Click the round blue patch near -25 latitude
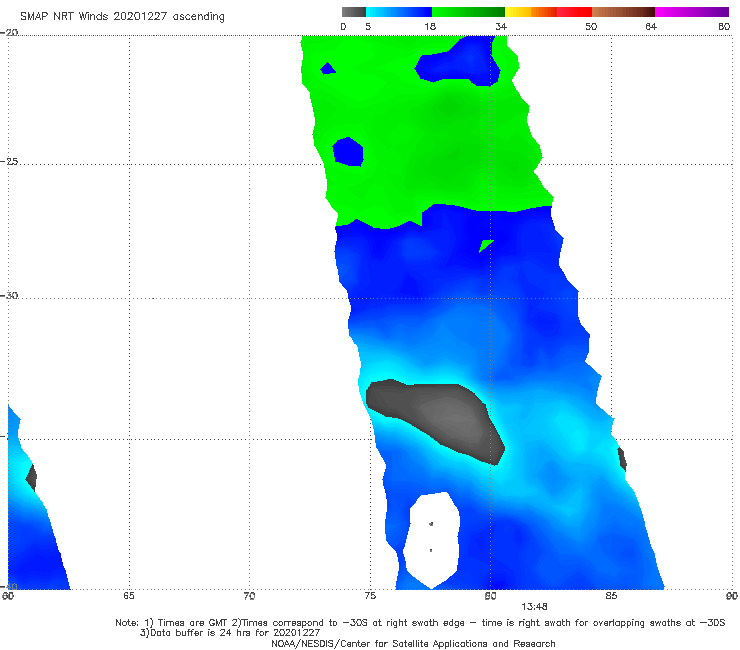This screenshot has width=740, height=650. tap(348, 152)
